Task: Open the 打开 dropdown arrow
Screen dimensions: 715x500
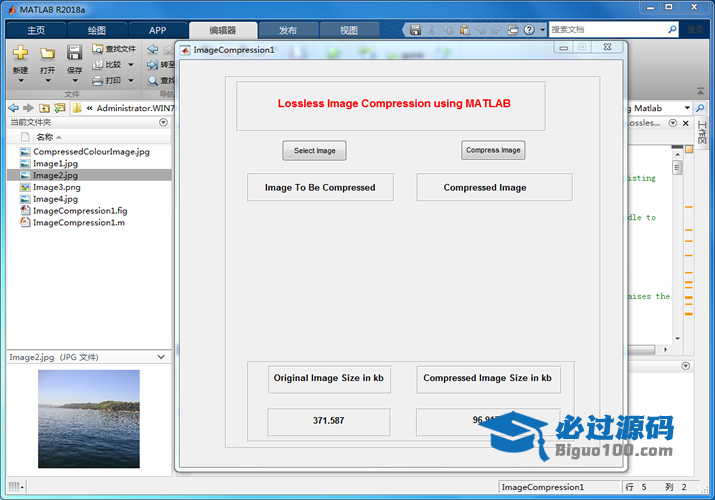Action: point(48,81)
